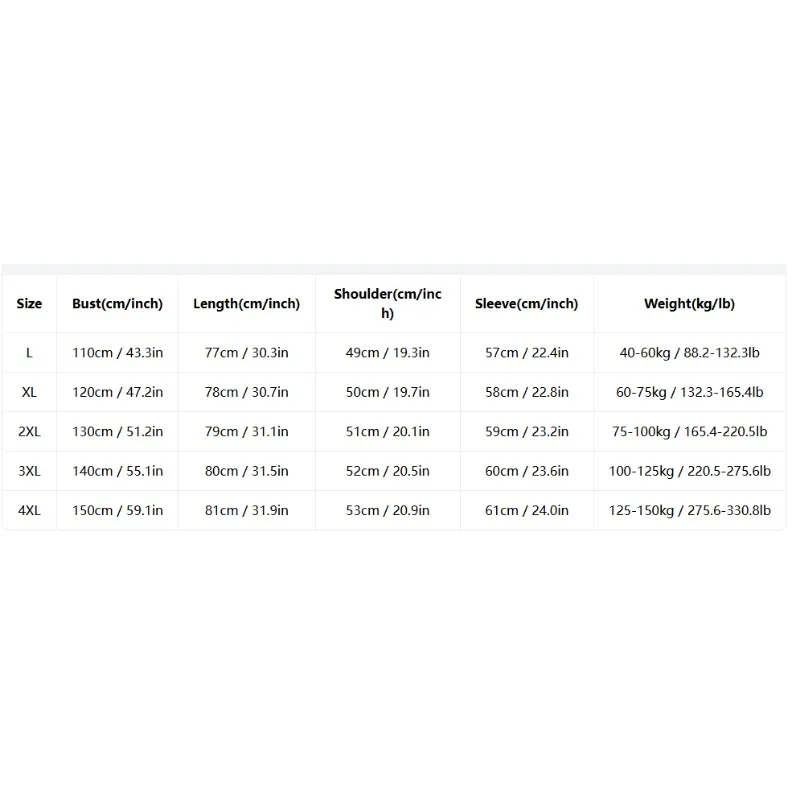Select the XL size row label
The height and width of the screenshot is (800, 800).
click(x=29, y=392)
